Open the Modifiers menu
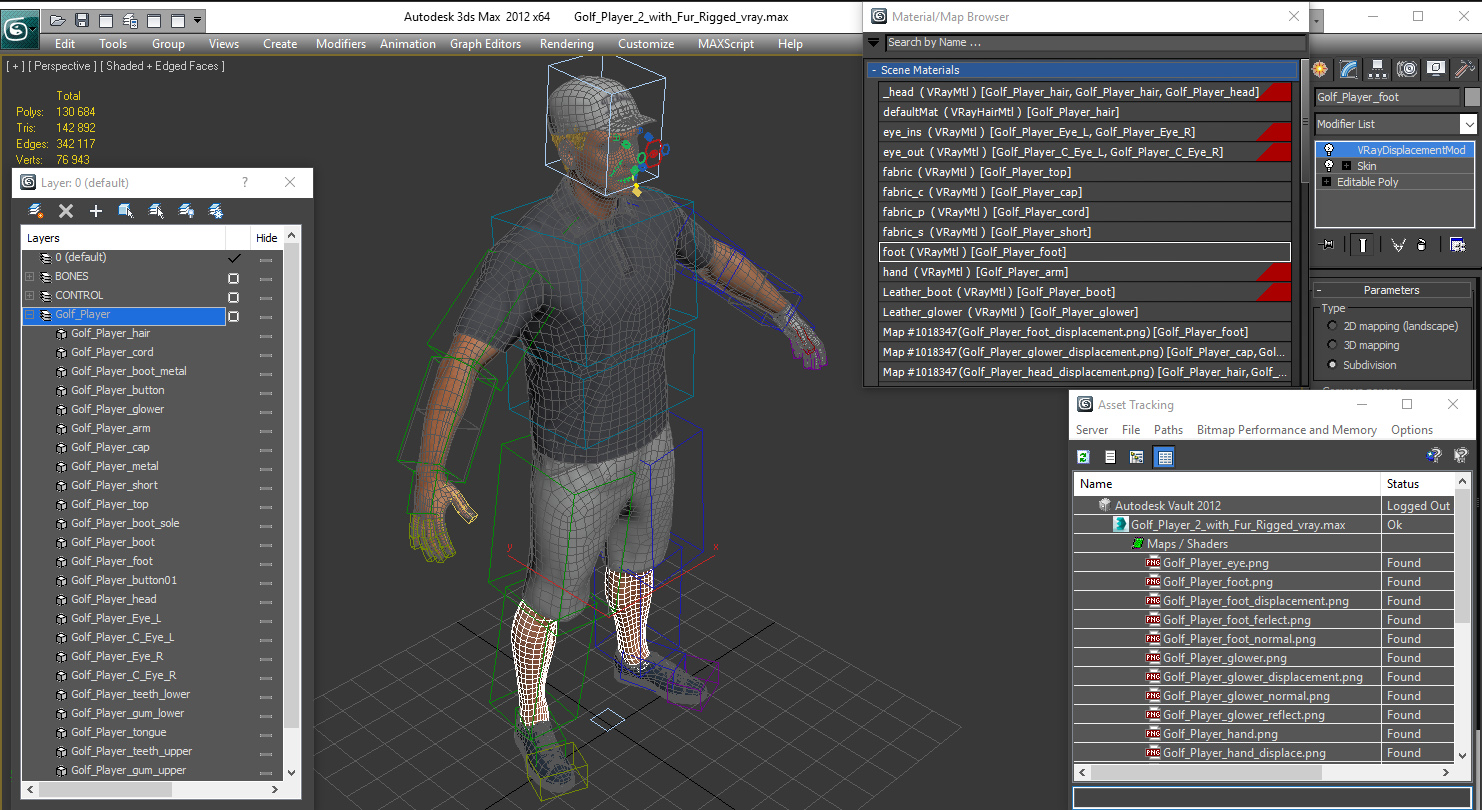 coord(341,44)
